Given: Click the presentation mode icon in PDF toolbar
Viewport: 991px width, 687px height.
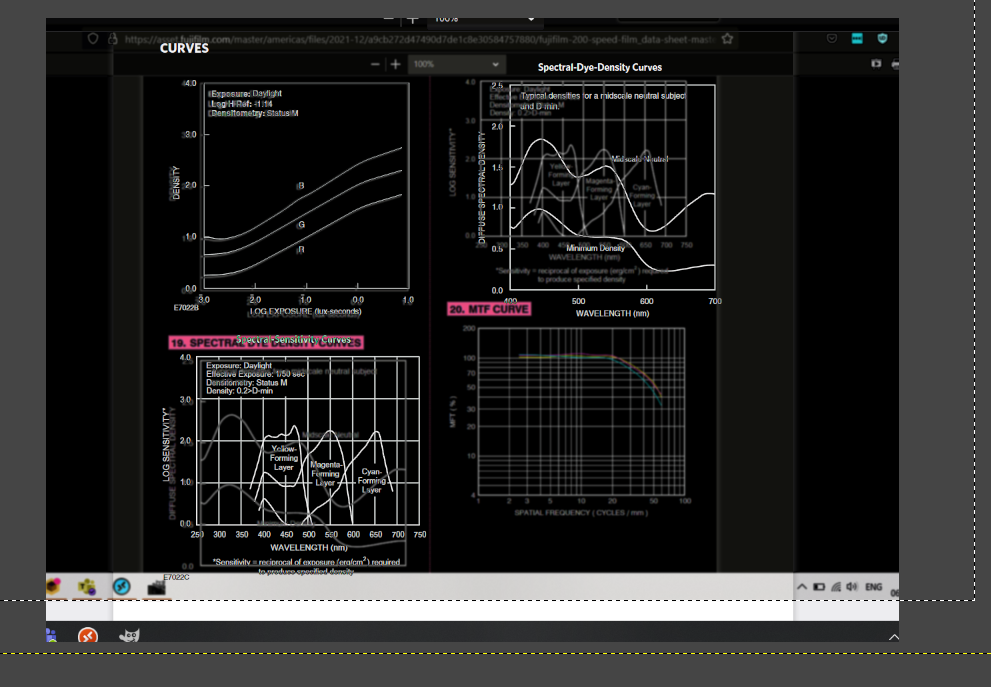Looking at the screenshot, I should [x=876, y=64].
